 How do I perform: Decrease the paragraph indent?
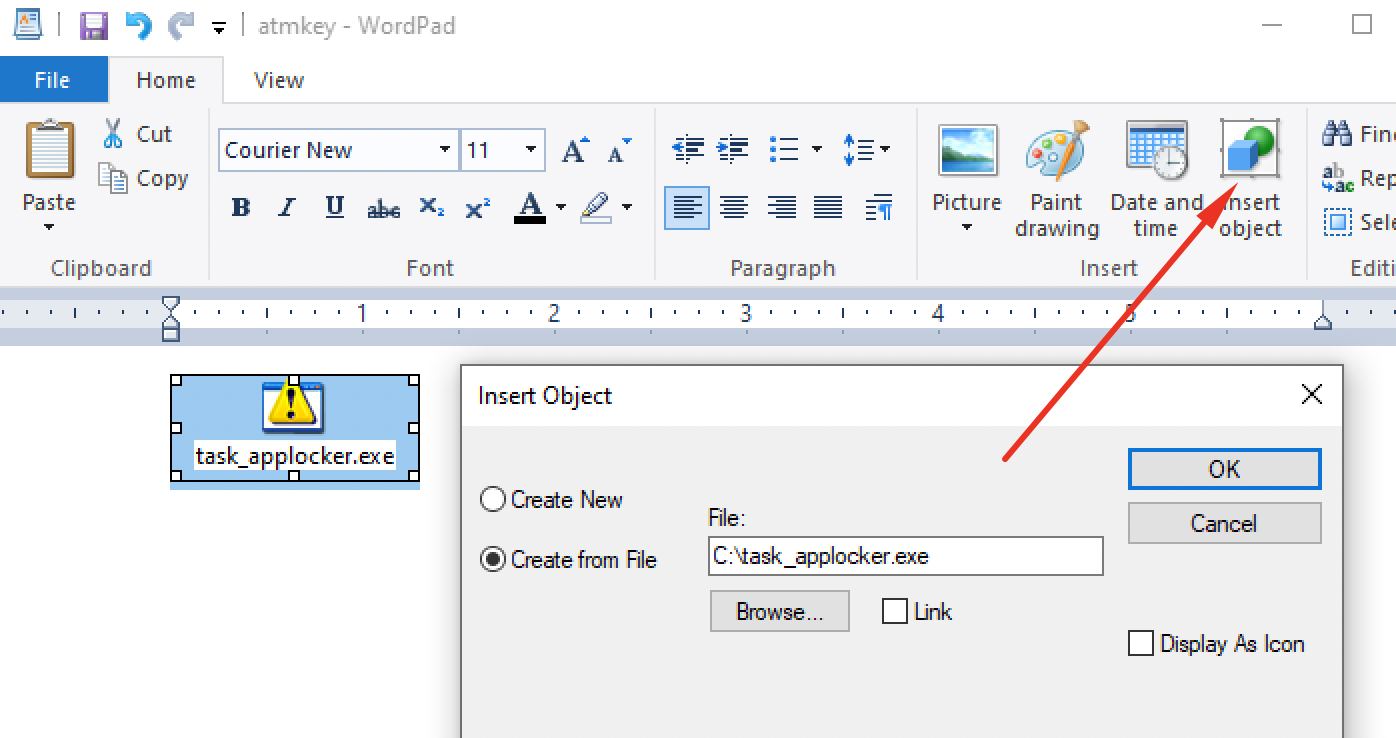click(688, 150)
